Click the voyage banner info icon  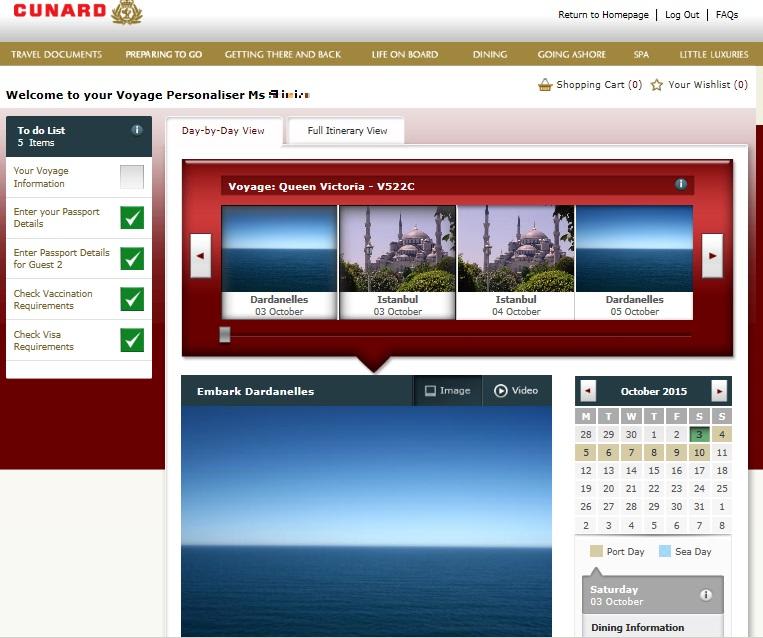click(681, 184)
